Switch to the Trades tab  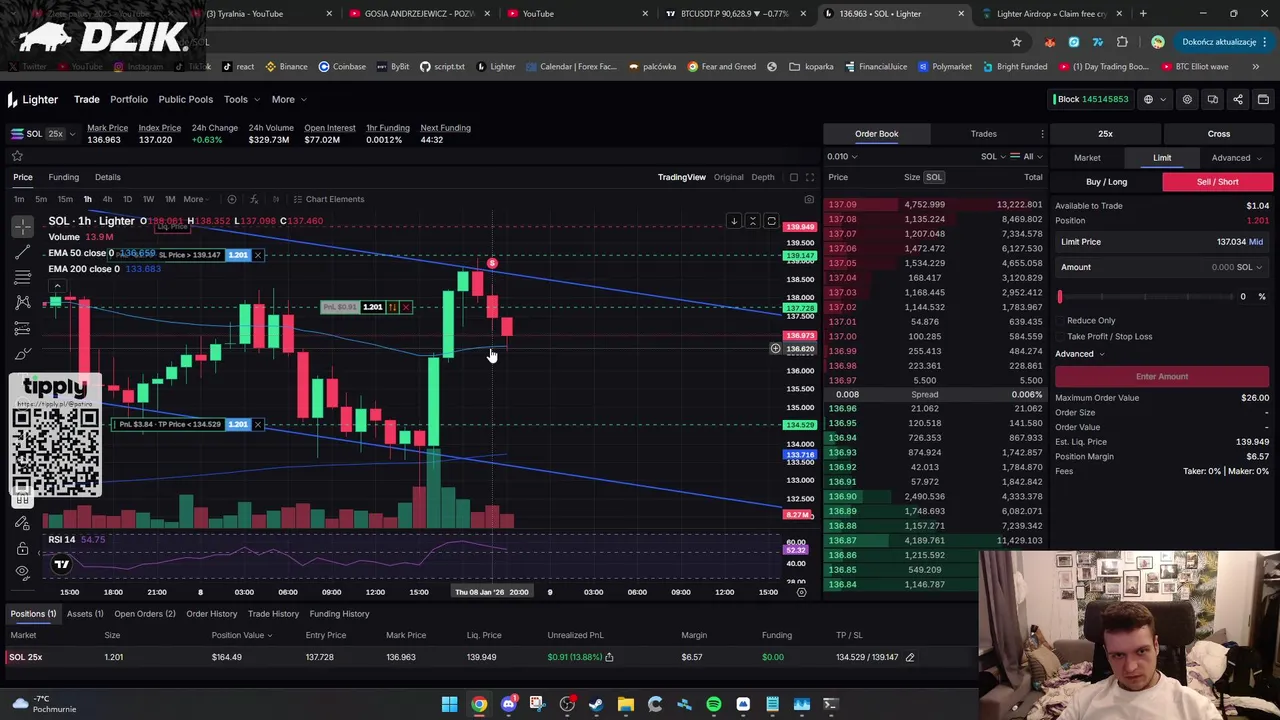983,134
